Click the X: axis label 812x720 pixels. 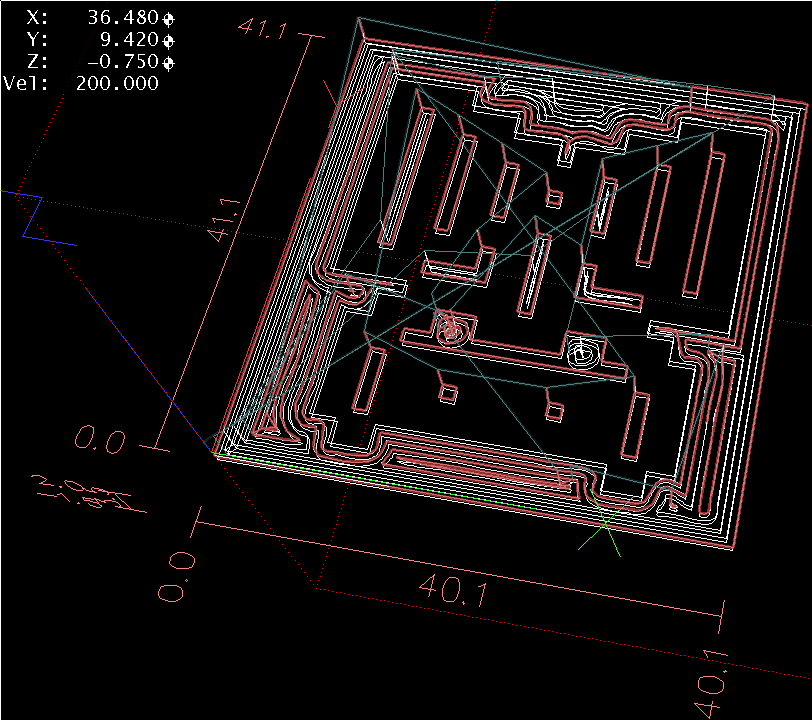36,19
